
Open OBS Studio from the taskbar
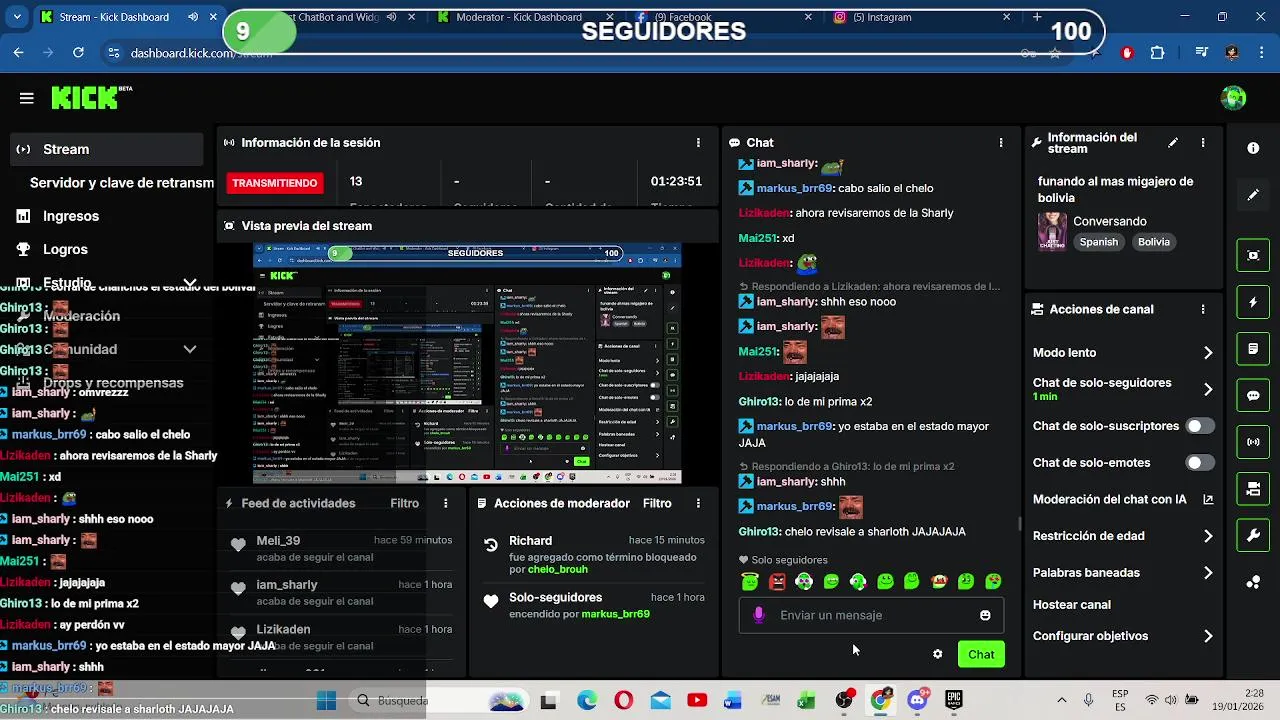click(x=844, y=701)
